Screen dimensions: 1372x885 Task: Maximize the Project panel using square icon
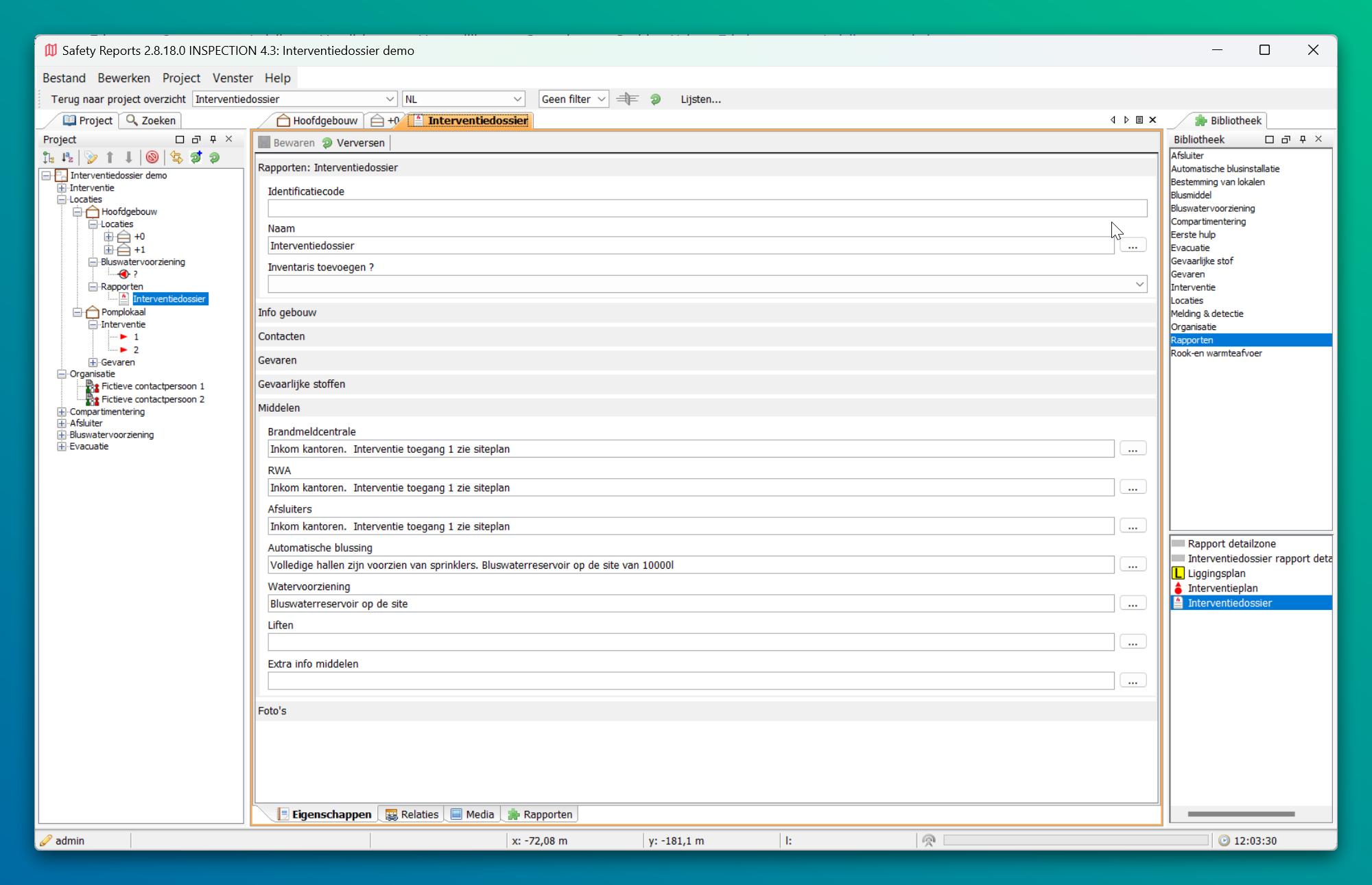[x=180, y=139]
